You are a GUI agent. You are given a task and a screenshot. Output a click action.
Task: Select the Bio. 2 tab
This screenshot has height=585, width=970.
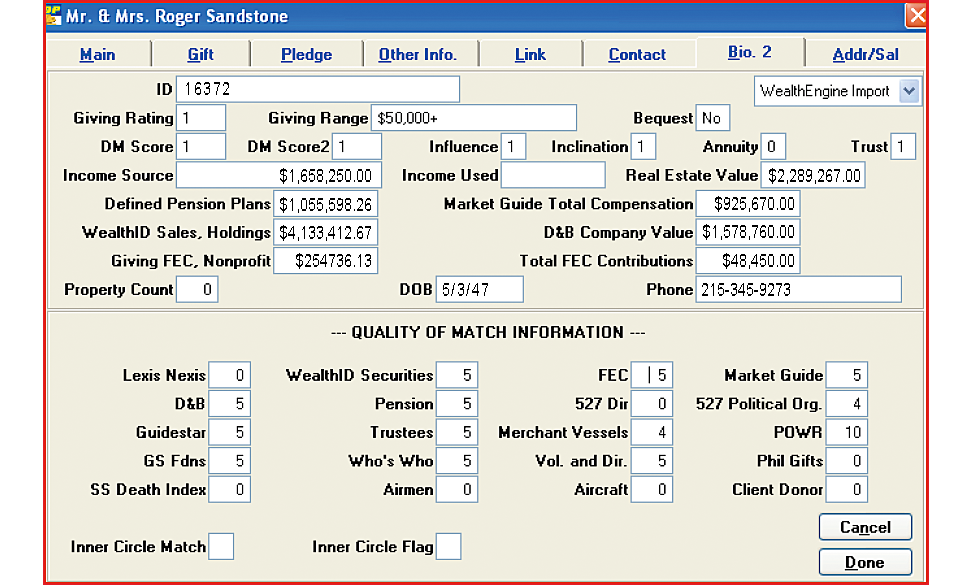(x=750, y=52)
